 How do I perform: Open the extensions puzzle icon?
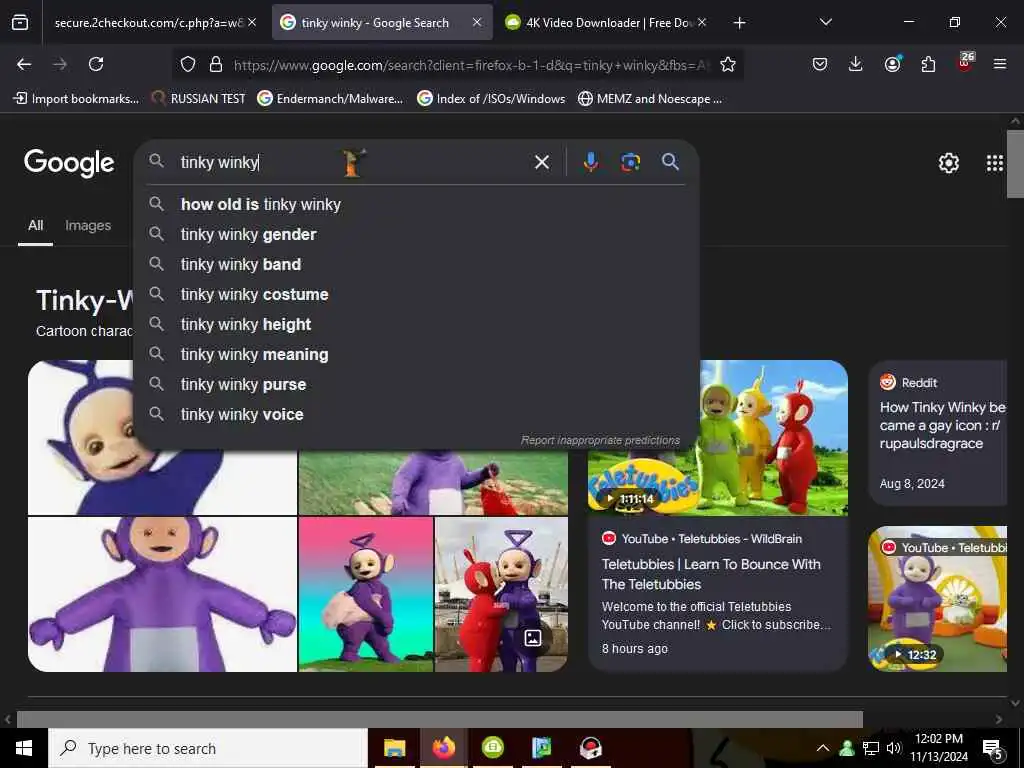pyautogui.click(x=928, y=64)
